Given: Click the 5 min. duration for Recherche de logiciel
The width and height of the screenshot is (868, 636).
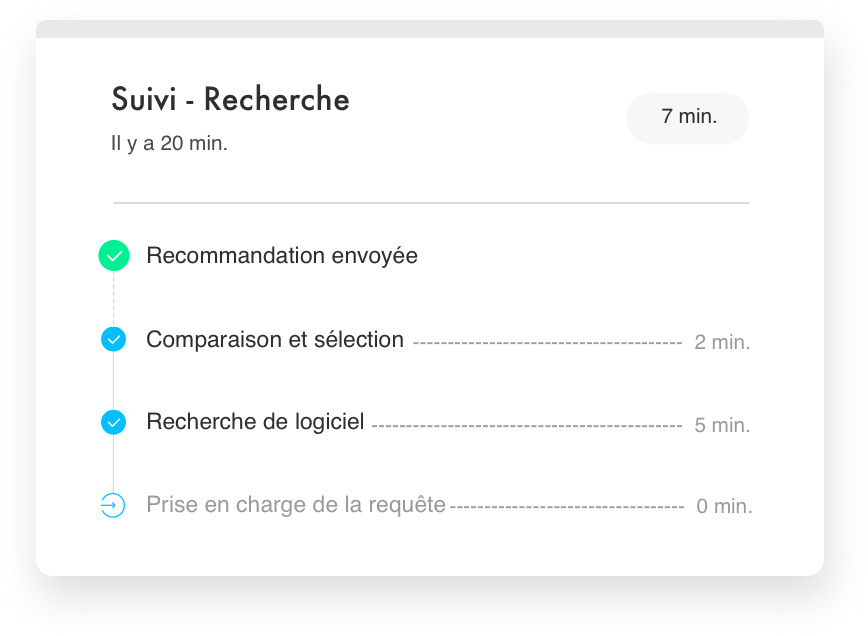Looking at the screenshot, I should [x=722, y=426].
